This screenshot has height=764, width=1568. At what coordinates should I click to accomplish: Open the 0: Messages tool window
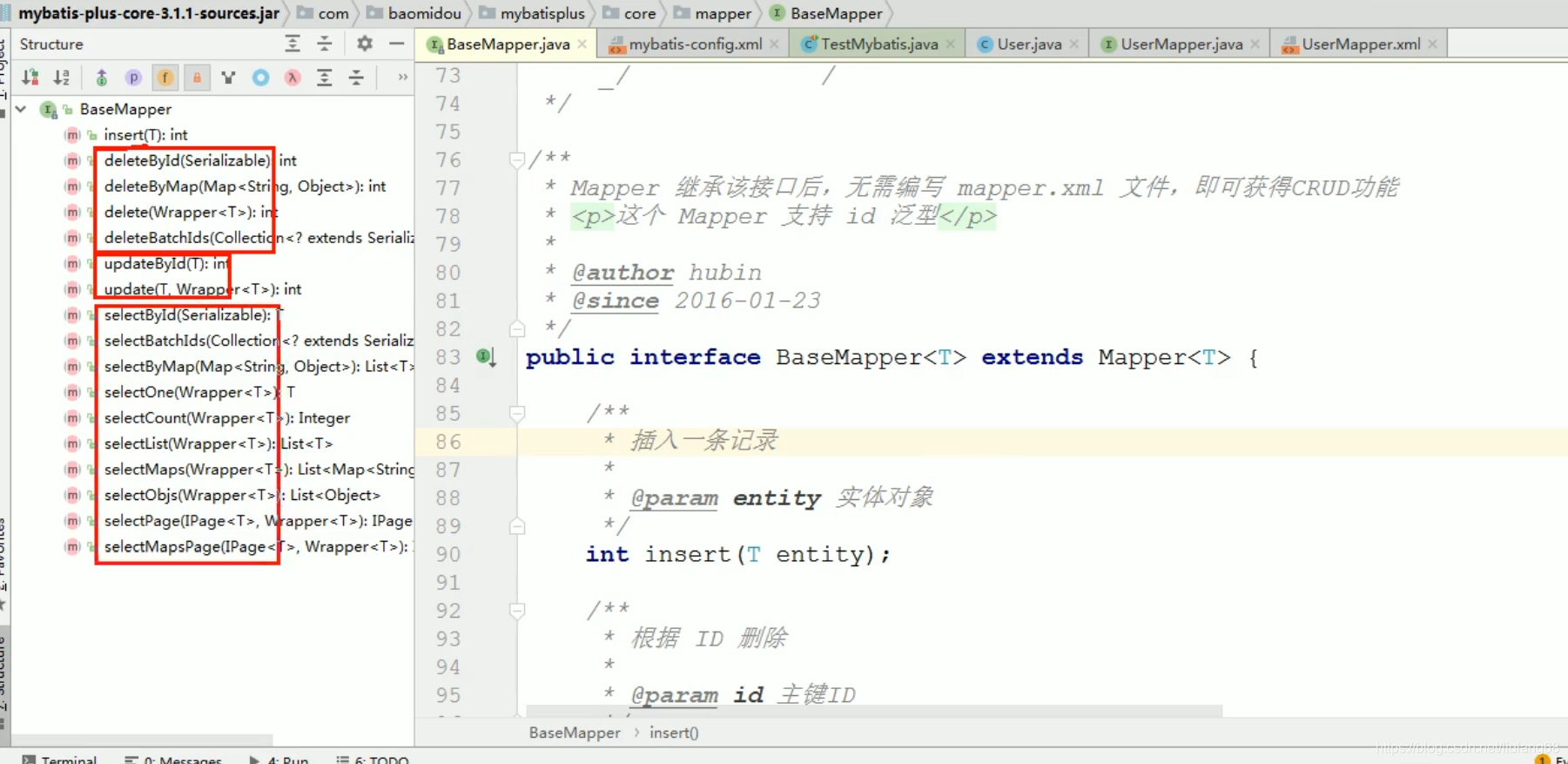pyautogui.click(x=173, y=760)
